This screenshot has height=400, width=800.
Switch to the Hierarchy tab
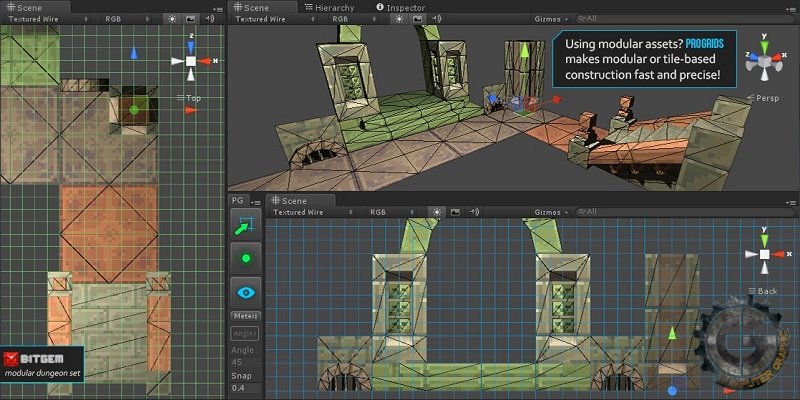(x=329, y=8)
